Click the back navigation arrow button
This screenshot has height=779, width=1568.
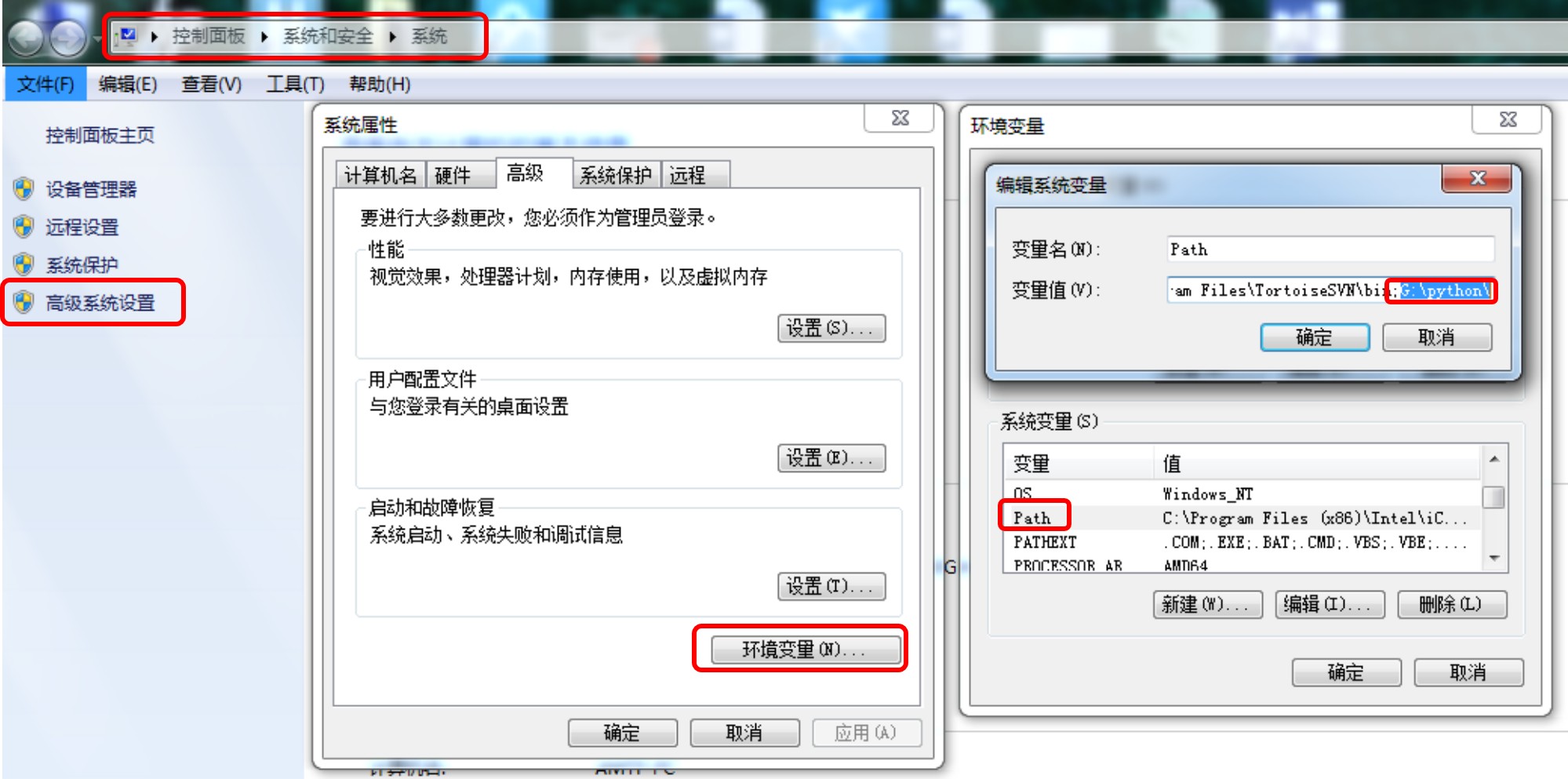pyautogui.click(x=25, y=38)
